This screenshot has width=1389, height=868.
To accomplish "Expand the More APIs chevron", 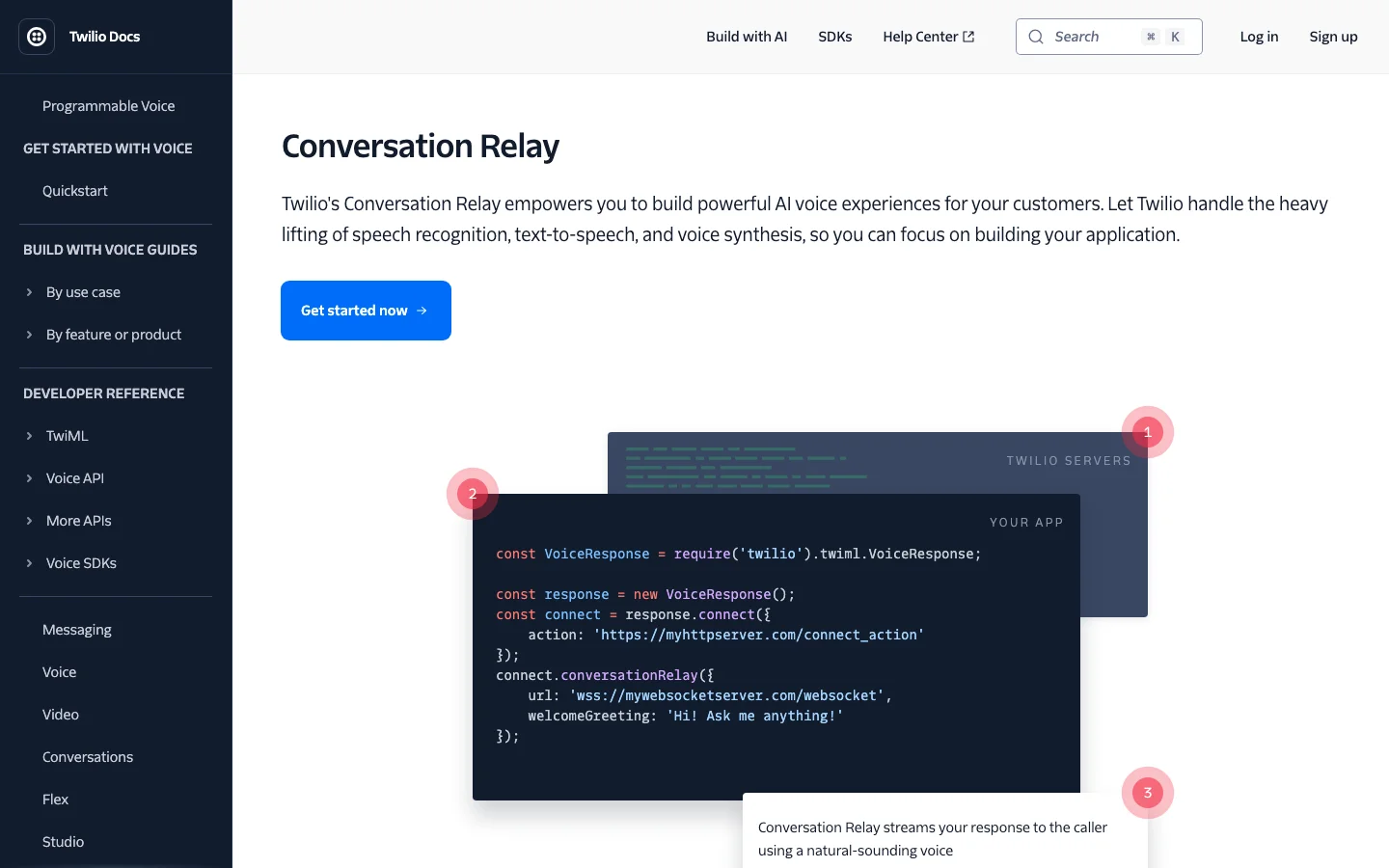I will pos(29,521).
